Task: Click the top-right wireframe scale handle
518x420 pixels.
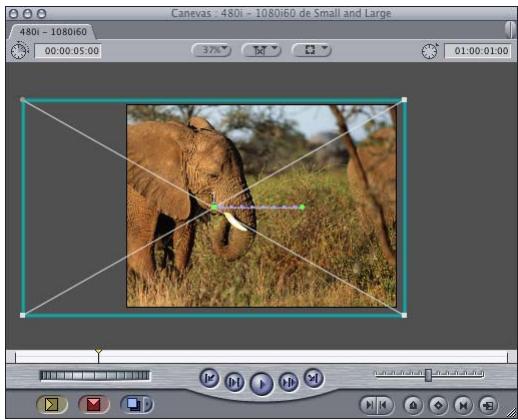Action: click(x=404, y=100)
